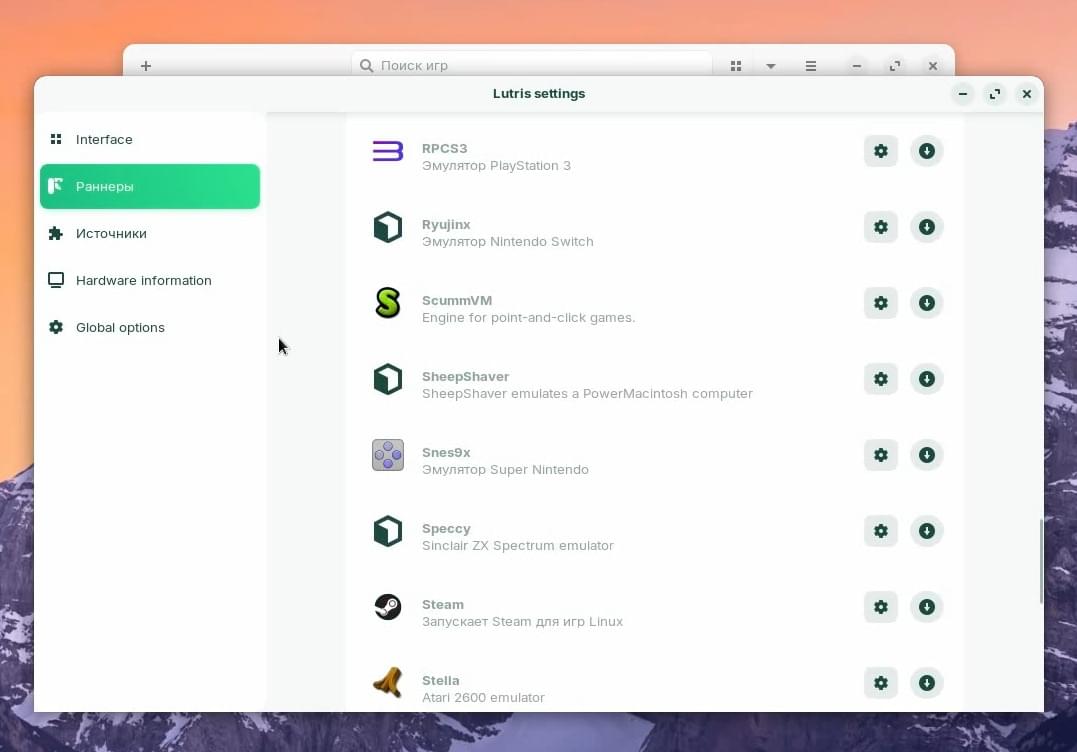Download the Speccy runner
The image size is (1077, 752).
pos(927,531)
